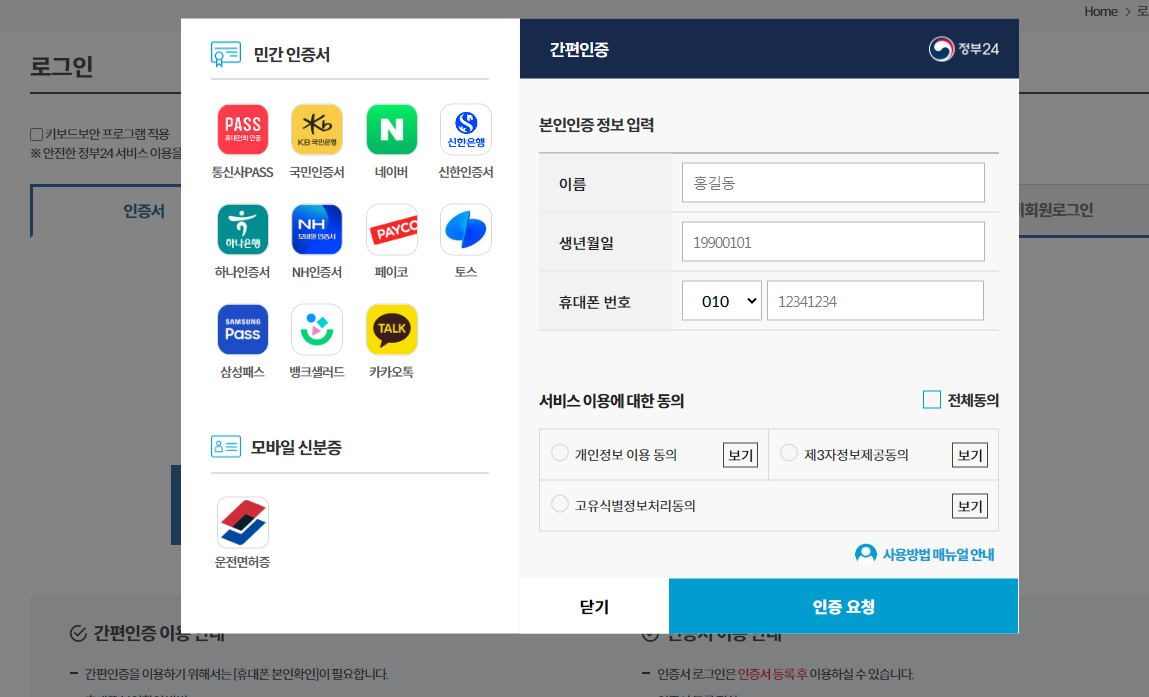Select the 하나인증서 icon

(x=243, y=229)
